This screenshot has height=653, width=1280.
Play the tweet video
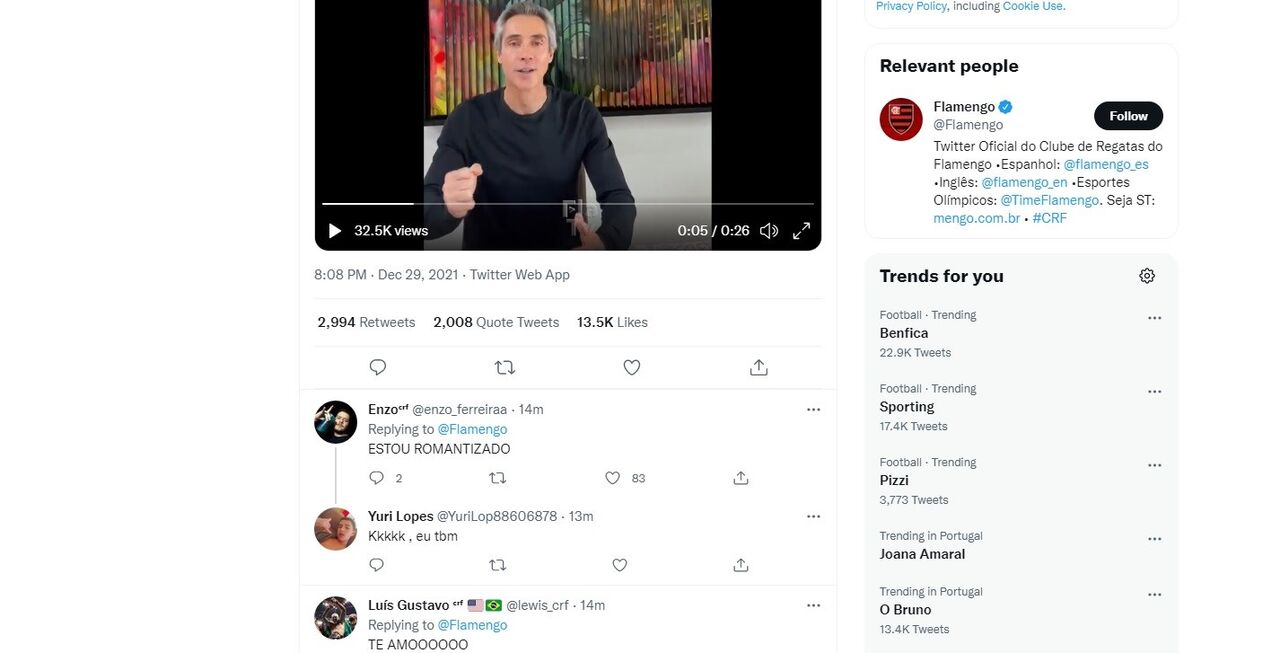pyautogui.click(x=335, y=231)
